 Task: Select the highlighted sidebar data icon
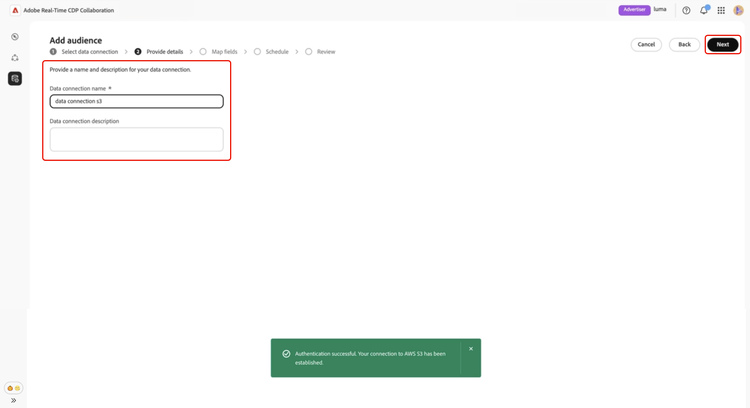click(x=15, y=78)
